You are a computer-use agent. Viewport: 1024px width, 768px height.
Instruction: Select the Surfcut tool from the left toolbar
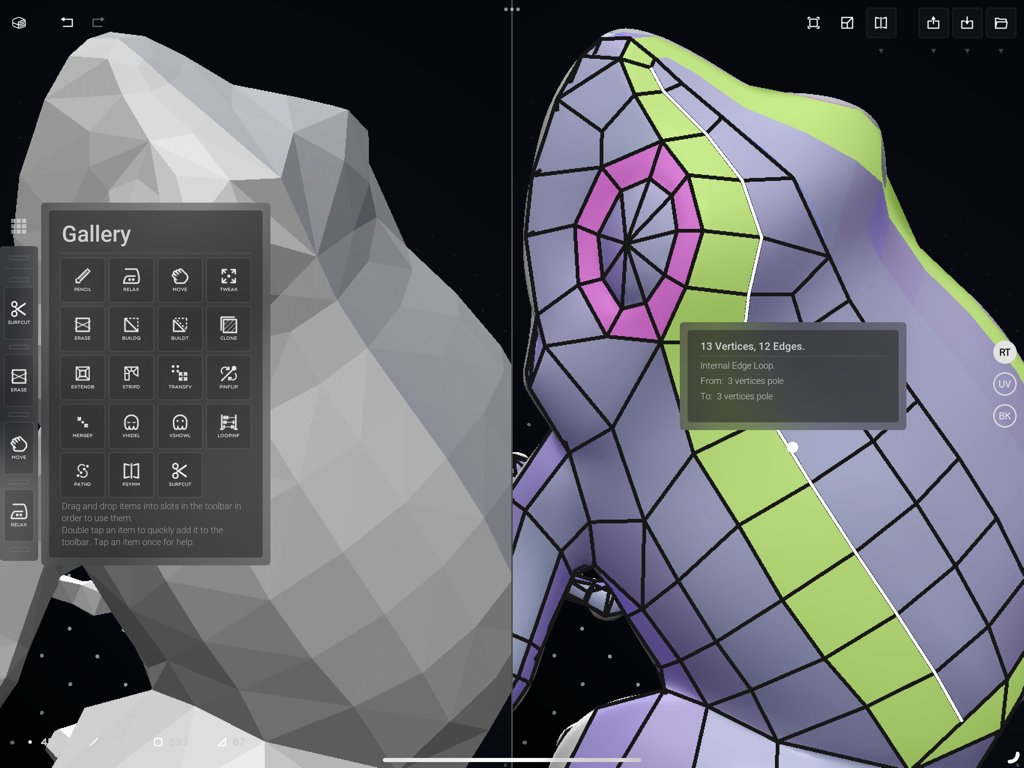tap(18, 315)
